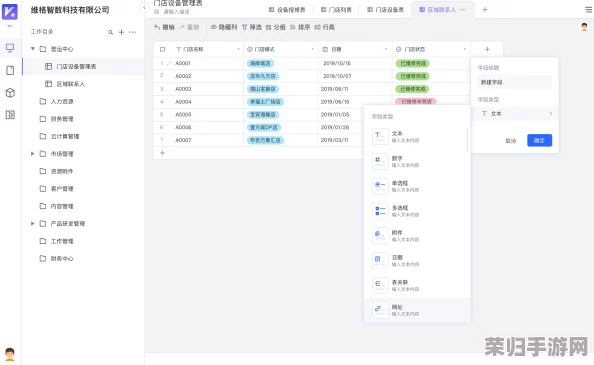The image size is (594, 365).
Task: Click the plus icon in 工作目录 header
Action: [x=121, y=32]
